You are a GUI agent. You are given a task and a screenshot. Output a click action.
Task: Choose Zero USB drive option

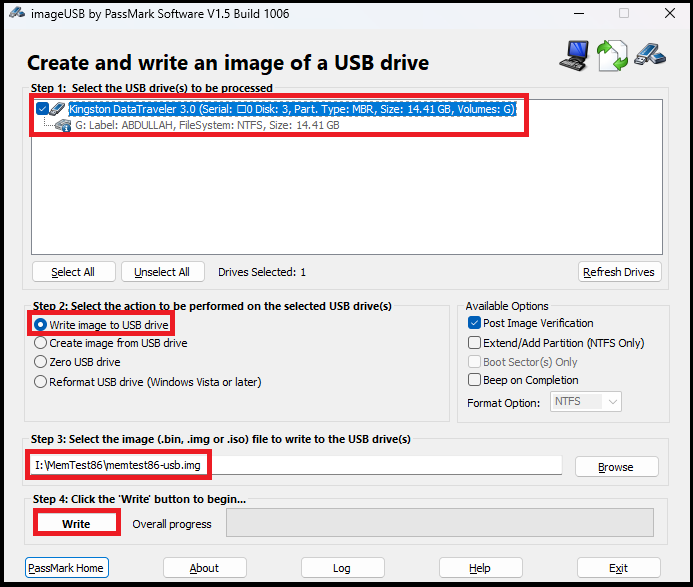[77, 362]
